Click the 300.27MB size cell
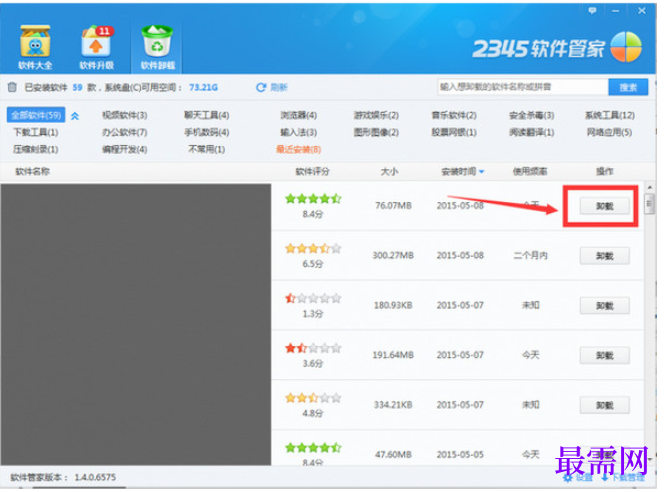The width and height of the screenshot is (667, 492). [393, 256]
